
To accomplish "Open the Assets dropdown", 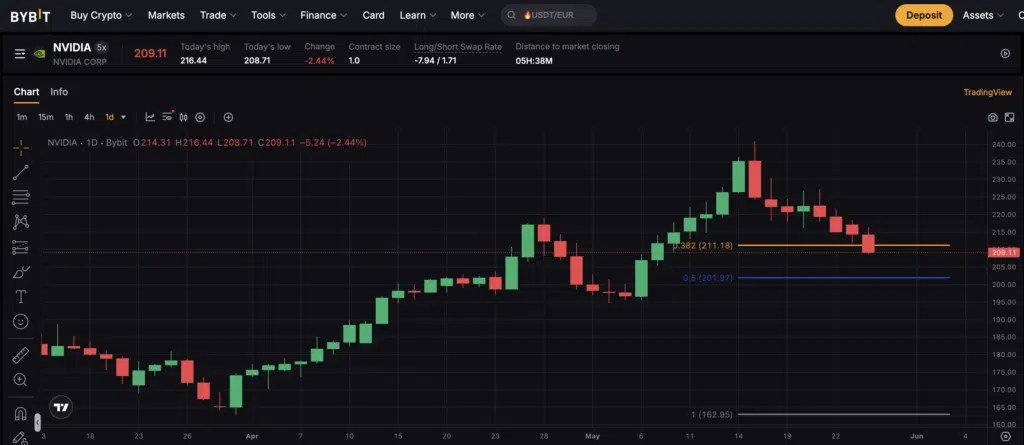I will coord(983,15).
